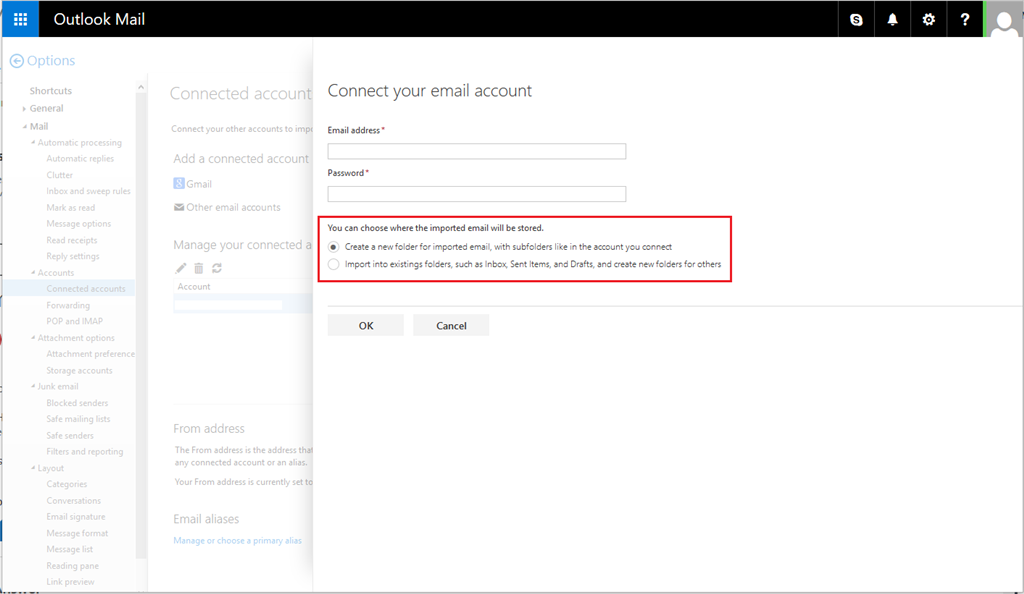Click the refresh icon for connected accounts
The height and width of the screenshot is (594, 1024).
pyautogui.click(x=217, y=268)
